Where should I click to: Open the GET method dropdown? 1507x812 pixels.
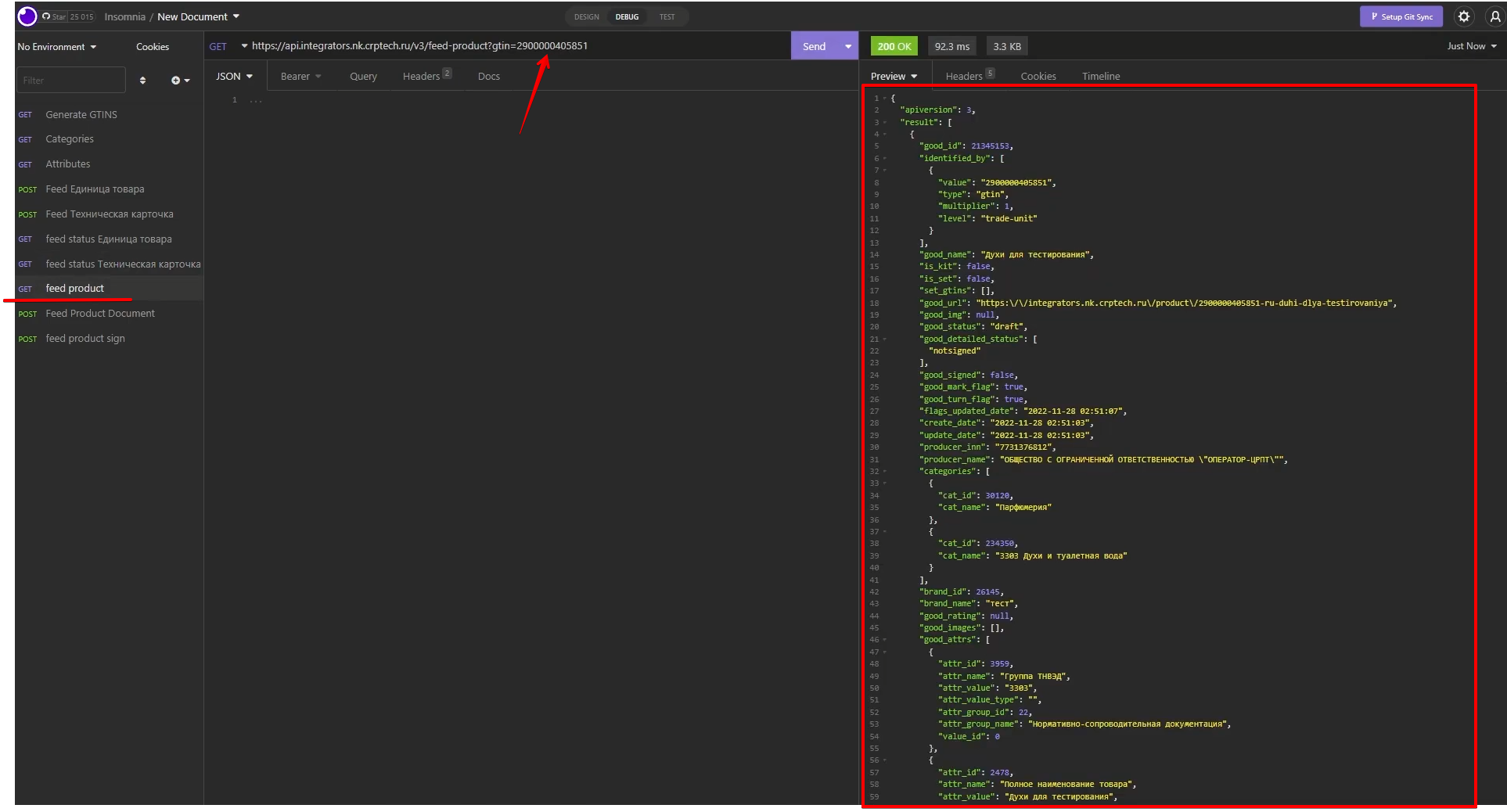[228, 46]
